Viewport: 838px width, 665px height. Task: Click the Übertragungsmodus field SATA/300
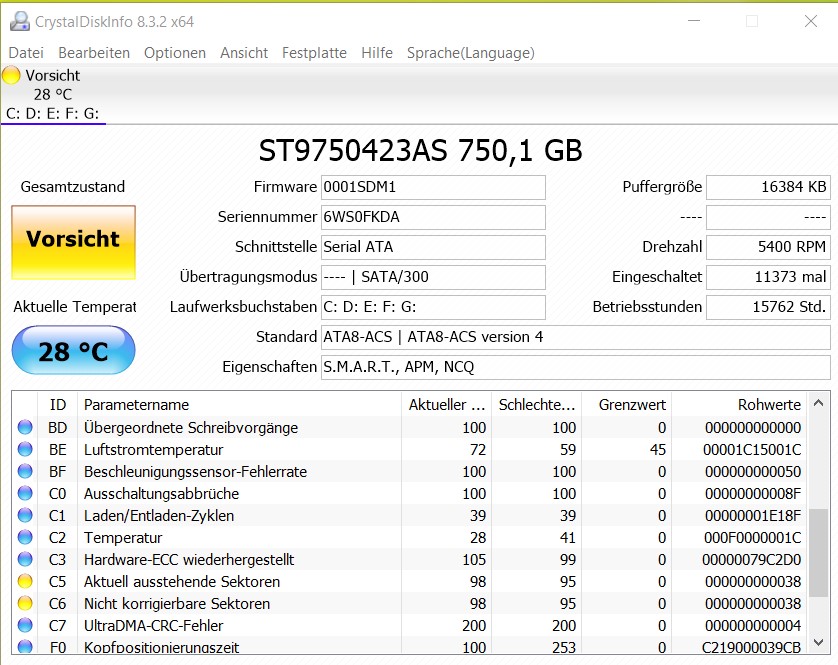(433, 277)
